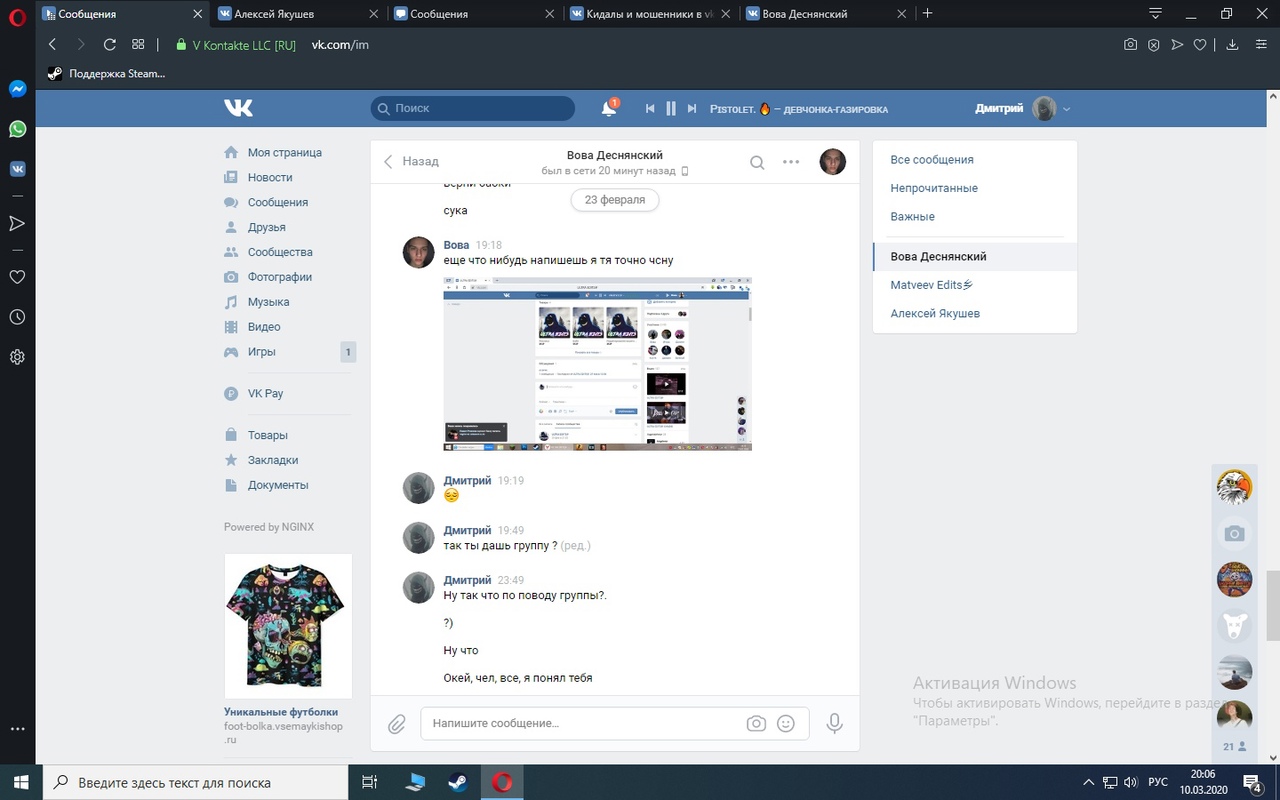Open Друзья in the left menu

coord(266,227)
